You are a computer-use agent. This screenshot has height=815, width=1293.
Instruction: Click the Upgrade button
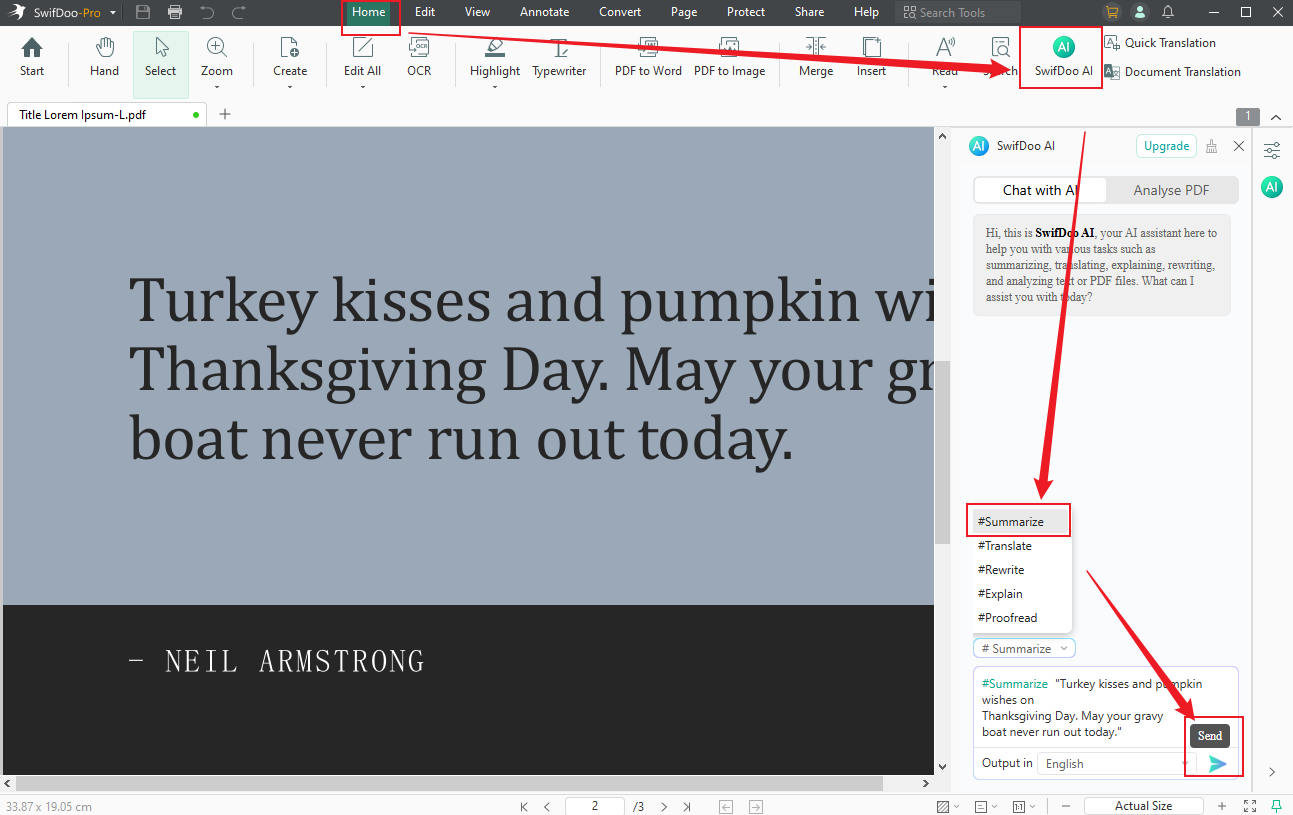pyautogui.click(x=1166, y=145)
